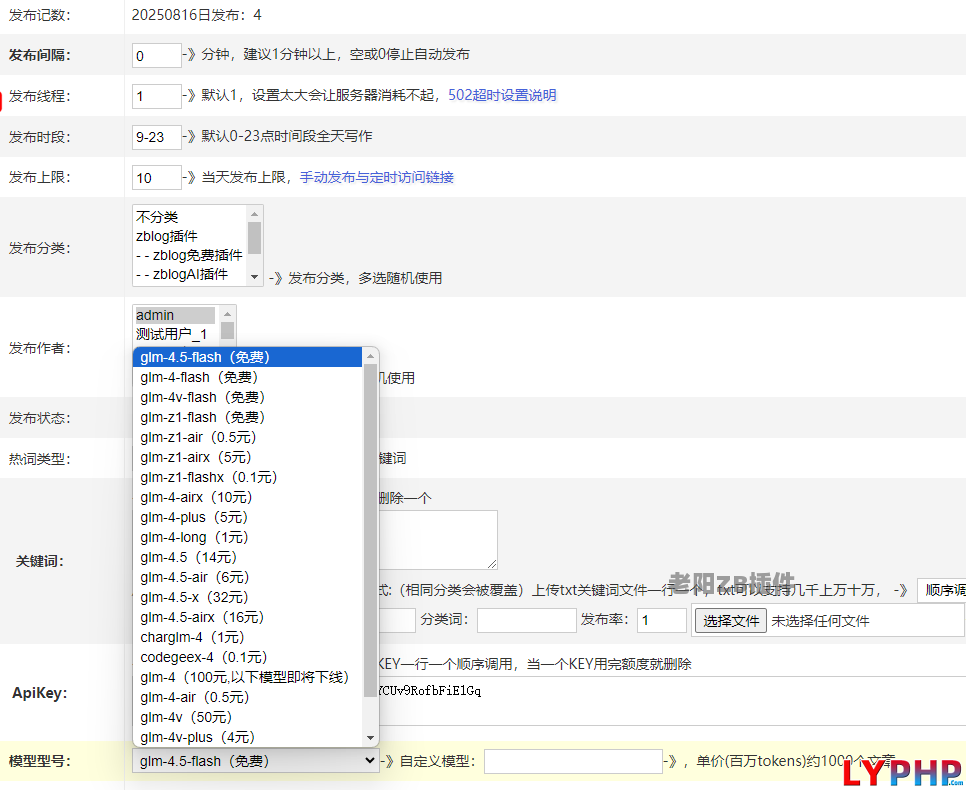The height and width of the screenshot is (790, 966).
Task: Pick glm-4.5-air（6元） from the list
Action: pos(247,577)
